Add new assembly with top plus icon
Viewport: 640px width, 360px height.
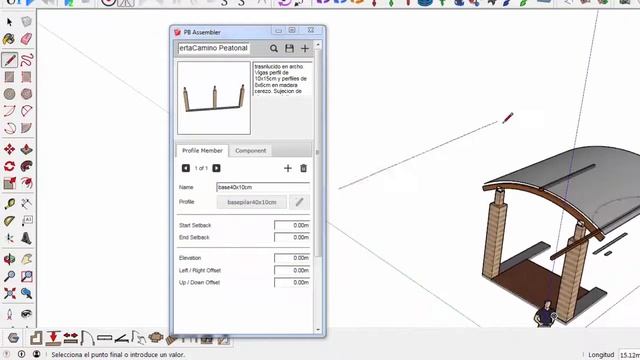(x=305, y=49)
